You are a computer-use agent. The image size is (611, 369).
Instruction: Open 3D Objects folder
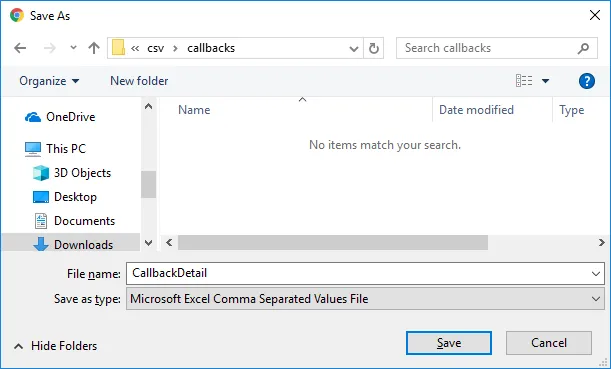tap(82, 173)
